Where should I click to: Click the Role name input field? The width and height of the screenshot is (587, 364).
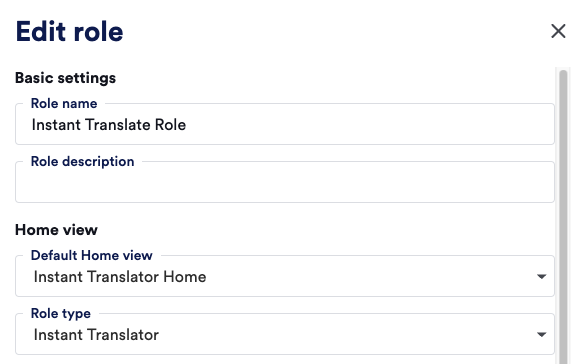point(285,124)
